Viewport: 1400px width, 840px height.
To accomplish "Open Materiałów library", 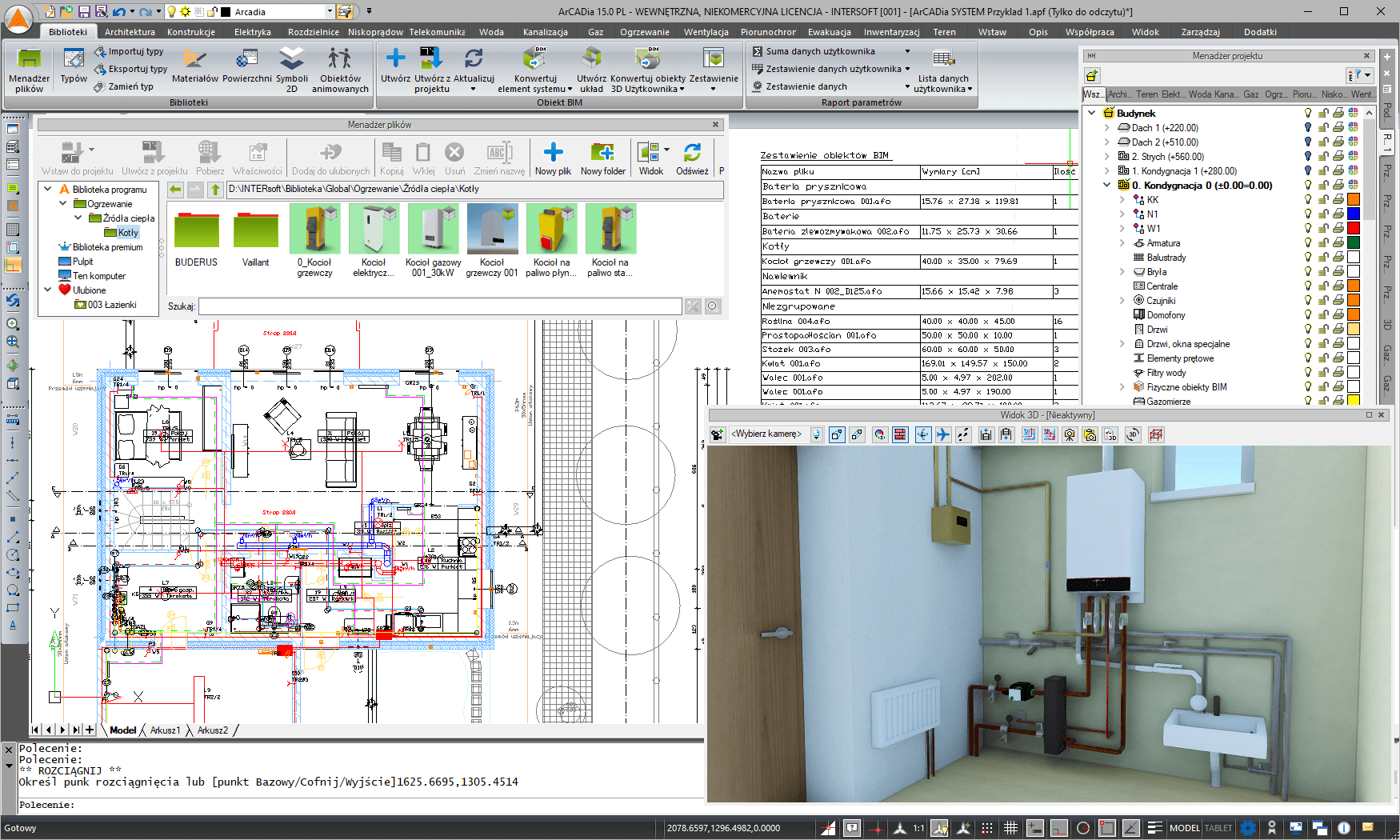I will click(x=194, y=66).
